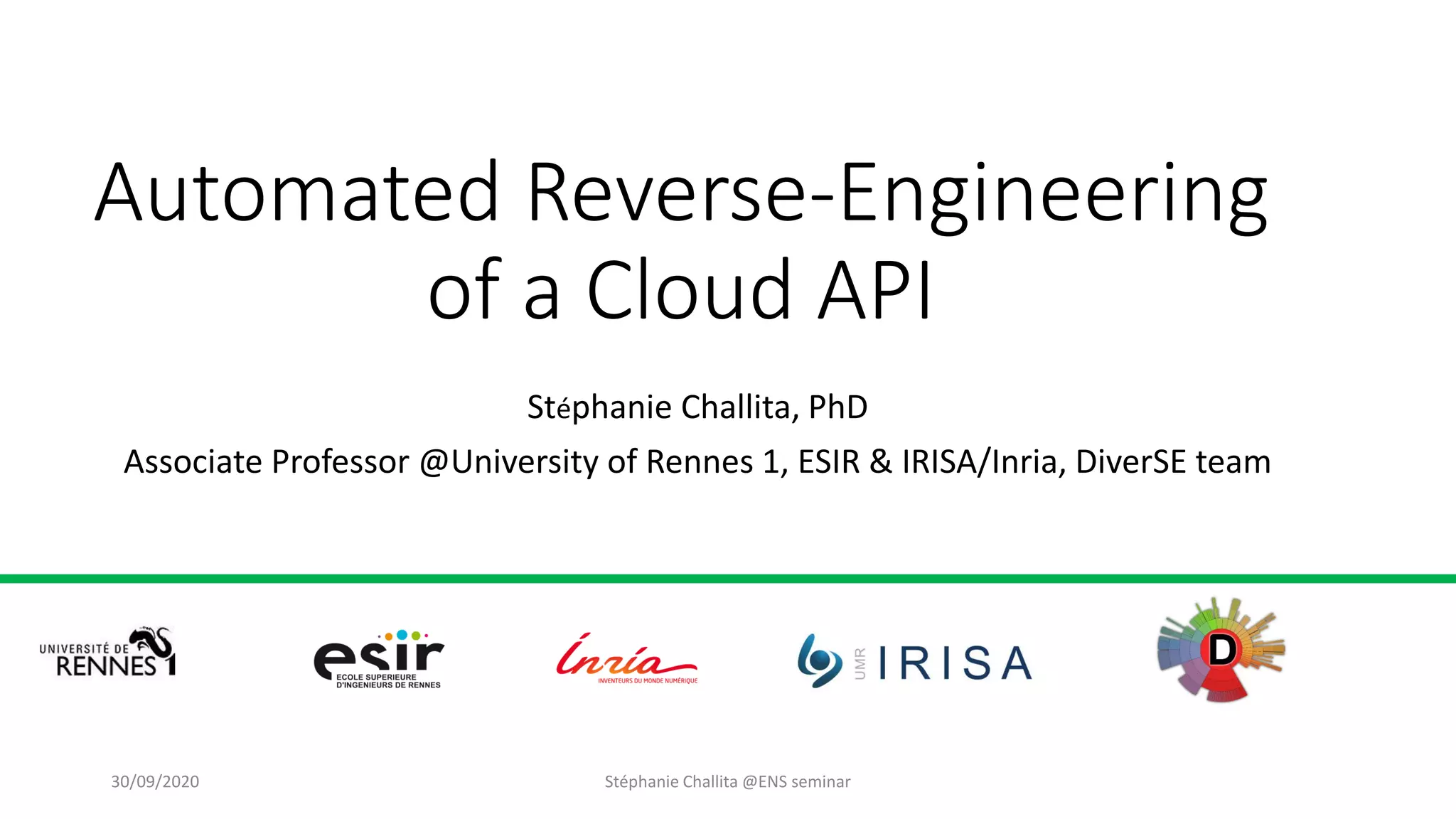Click the ESIR school logo

[x=378, y=659]
